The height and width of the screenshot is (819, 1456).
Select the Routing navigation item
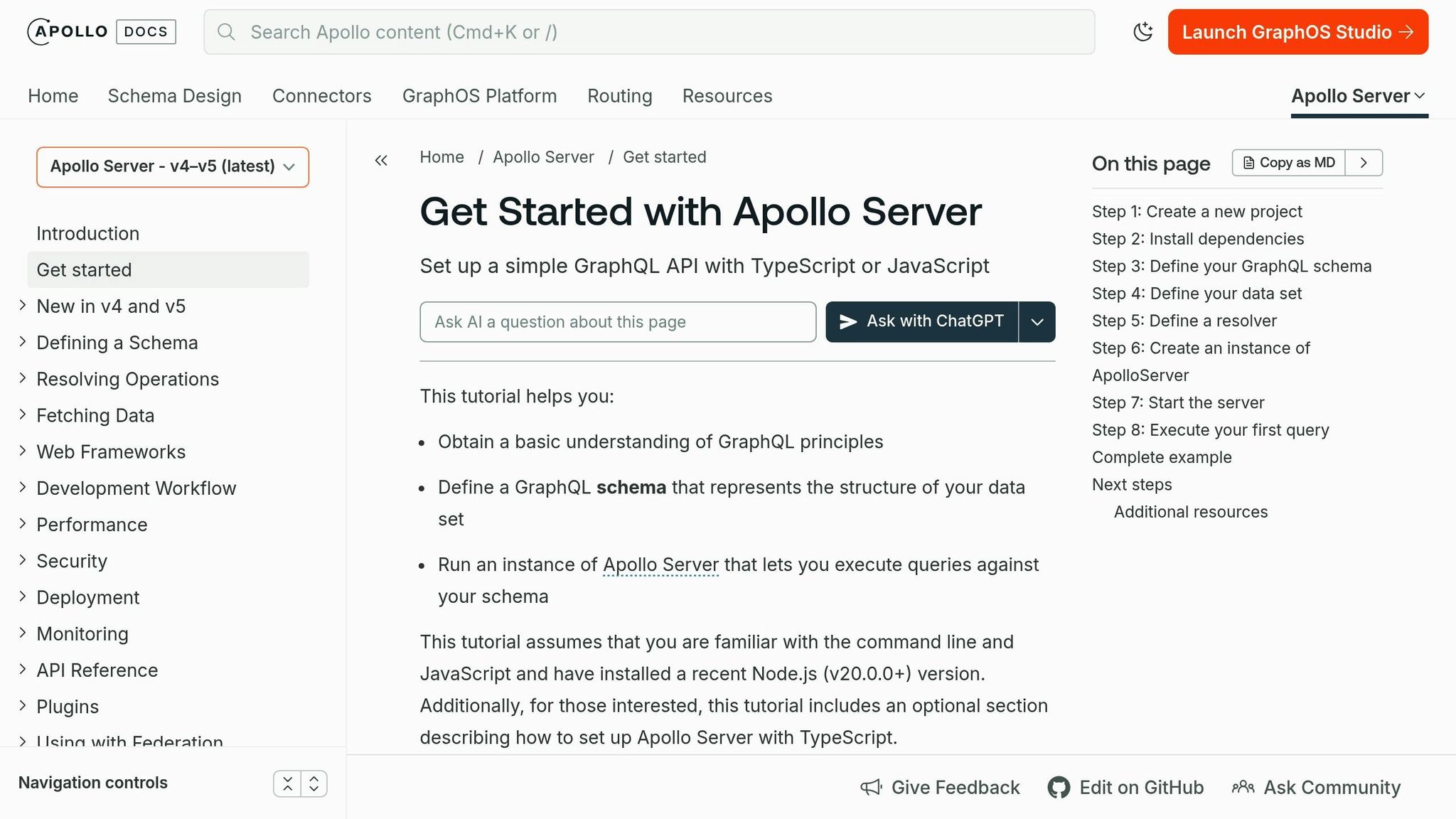click(619, 95)
